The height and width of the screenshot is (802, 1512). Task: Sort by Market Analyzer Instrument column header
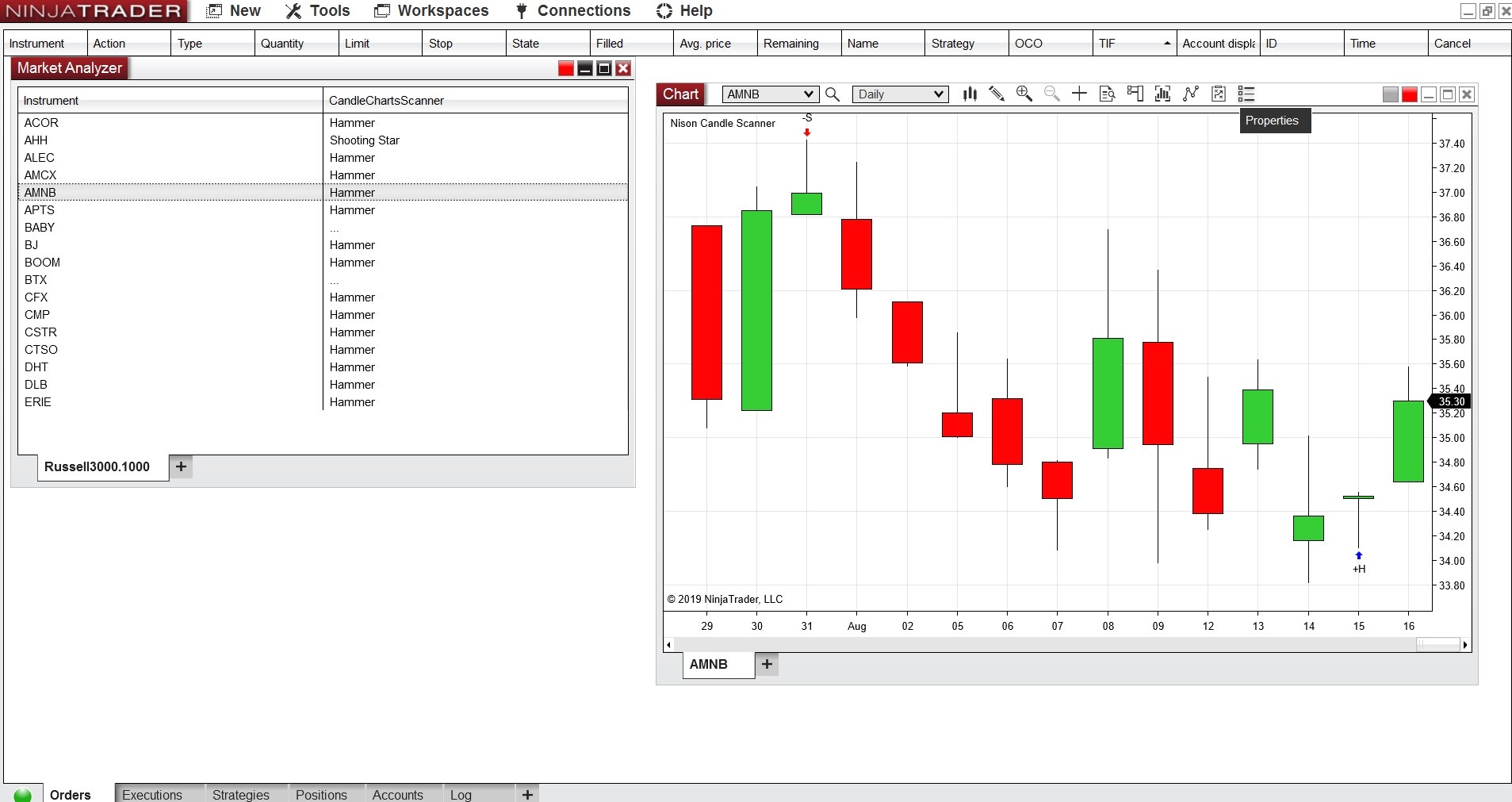coord(170,101)
